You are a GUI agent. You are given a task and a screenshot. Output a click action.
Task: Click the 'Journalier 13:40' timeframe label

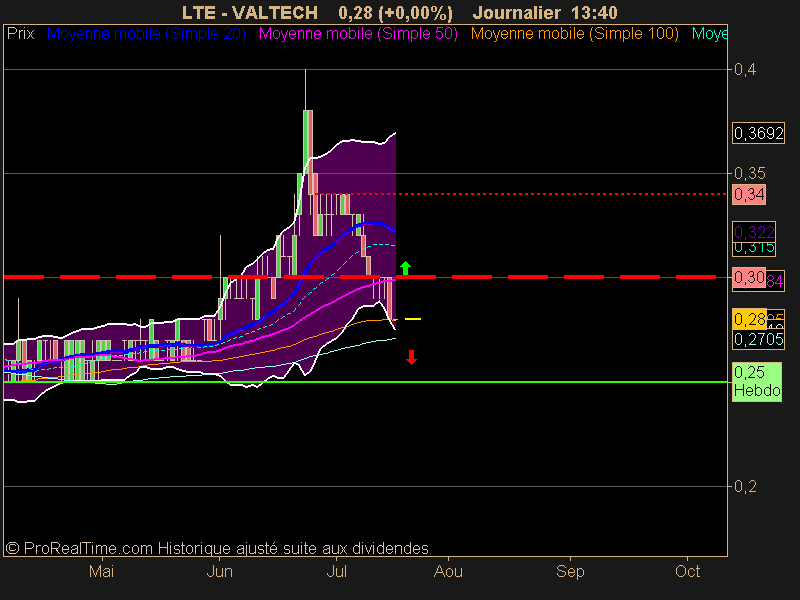point(545,12)
